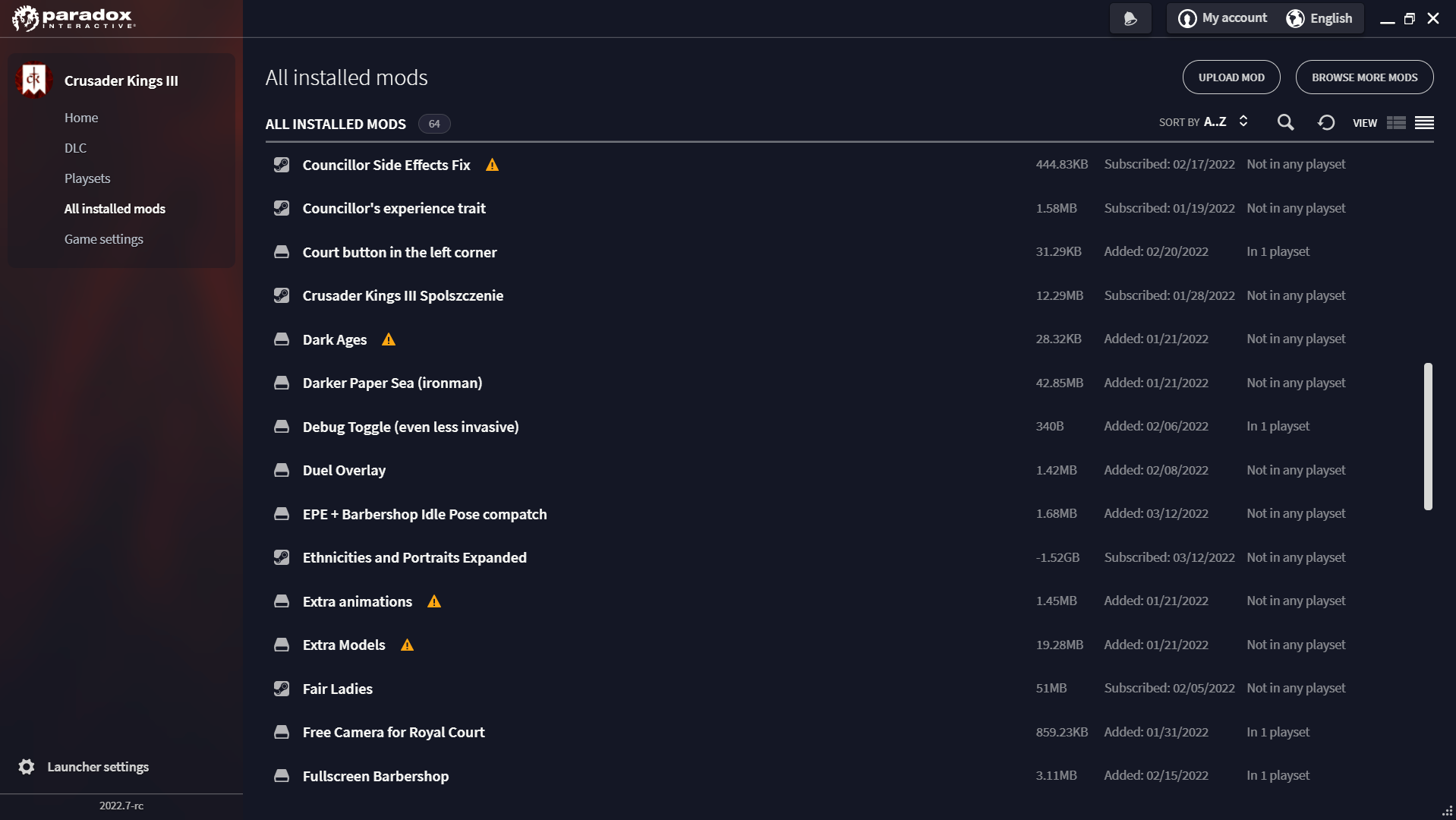Click the drive icon for Darker Paper Sea
The image size is (1456, 820).
click(x=282, y=383)
